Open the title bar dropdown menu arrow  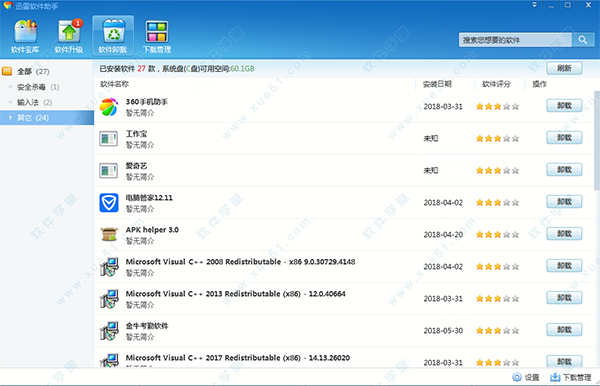[535, 5]
